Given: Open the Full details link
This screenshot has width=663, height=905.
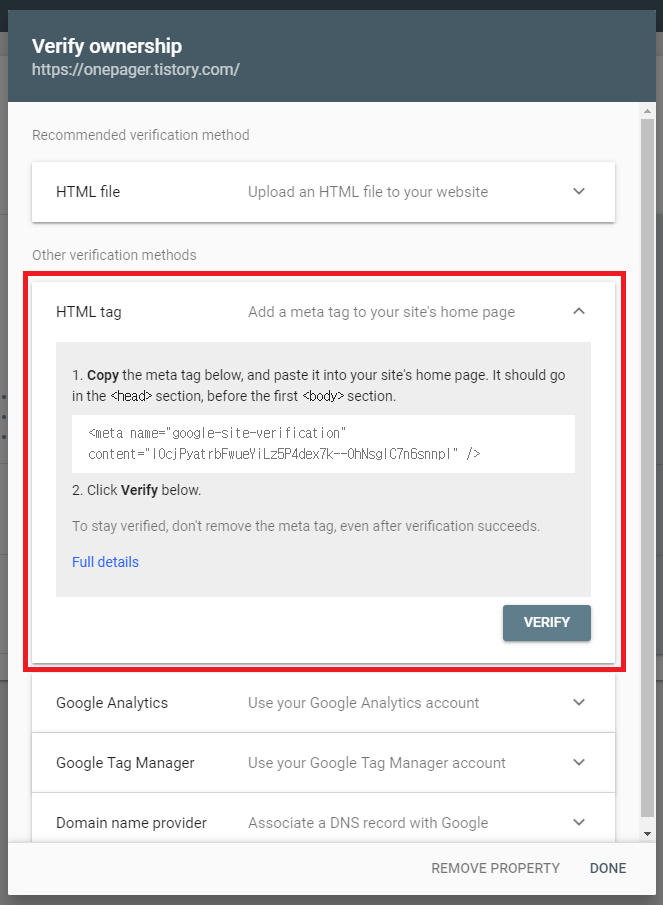Looking at the screenshot, I should coord(105,562).
